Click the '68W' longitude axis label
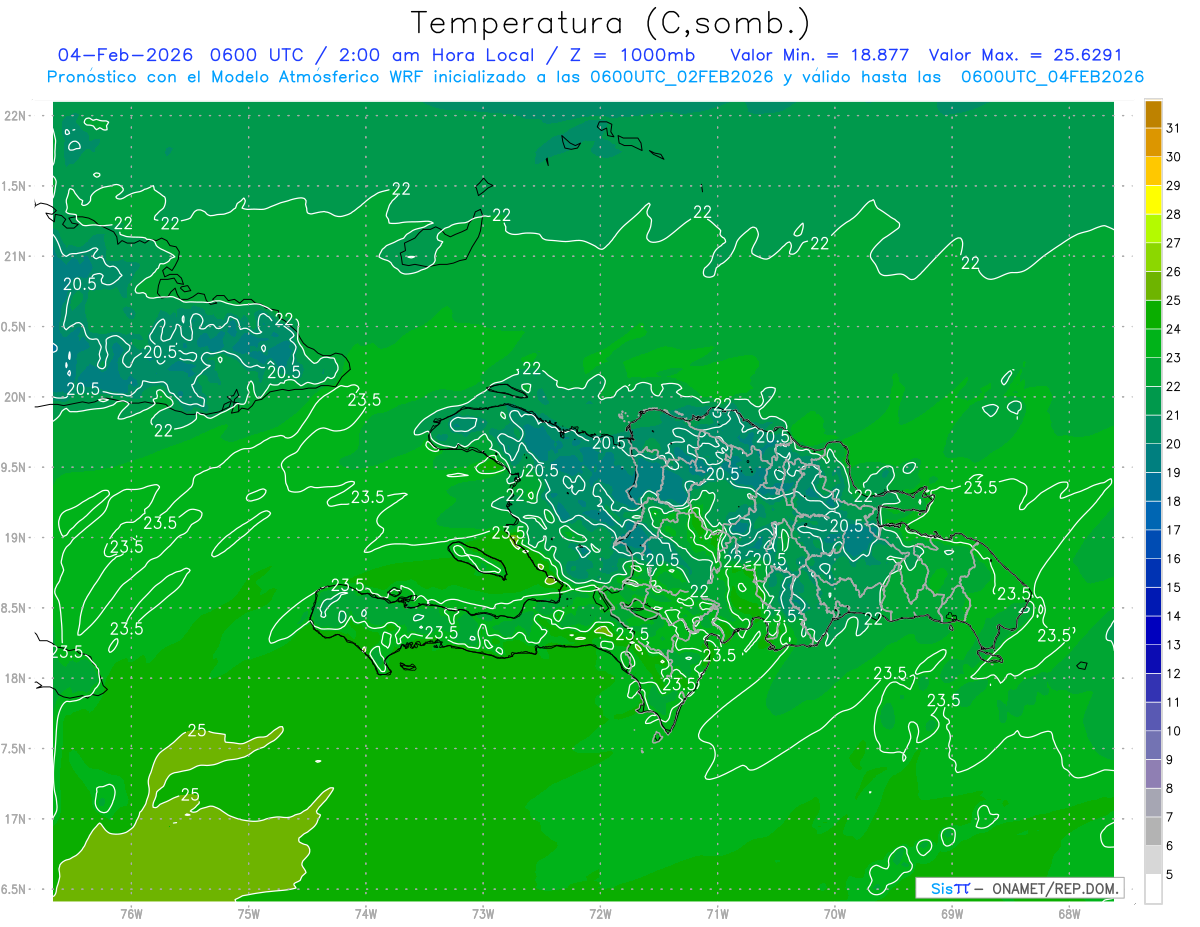The height and width of the screenshot is (927, 1200). [1068, 914]
